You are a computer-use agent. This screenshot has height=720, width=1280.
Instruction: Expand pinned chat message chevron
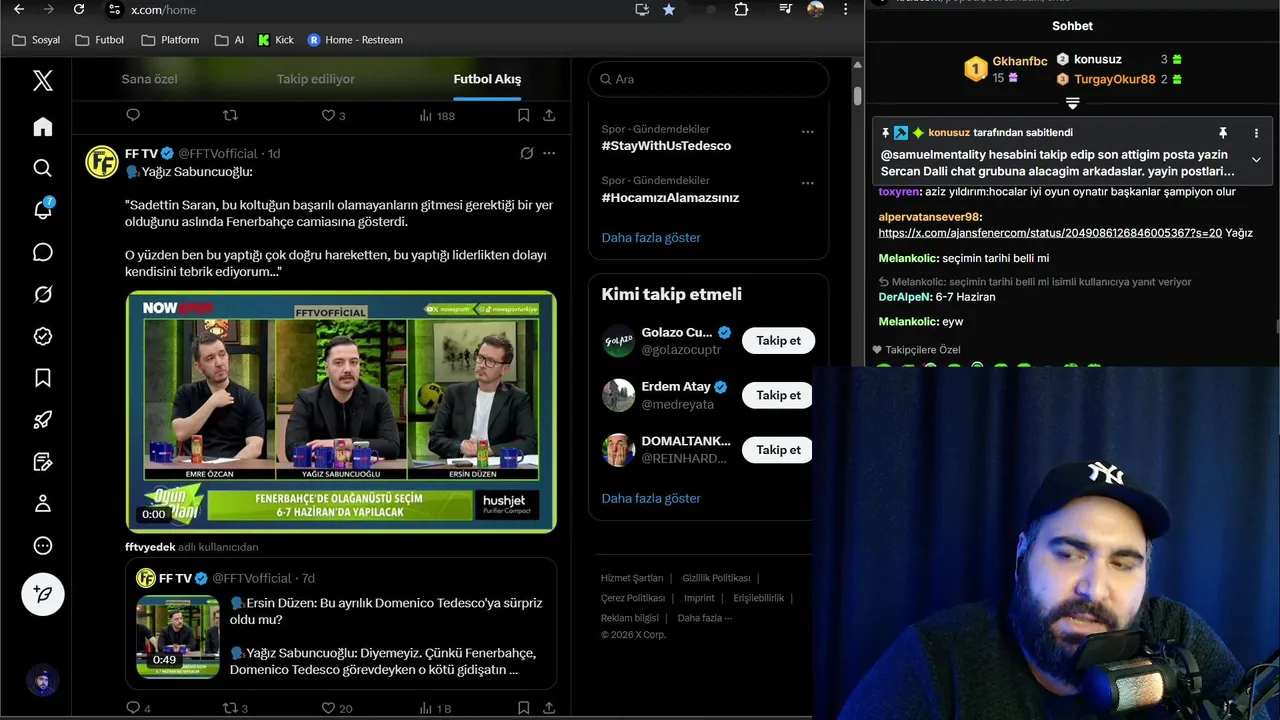tap(1256, 160)
